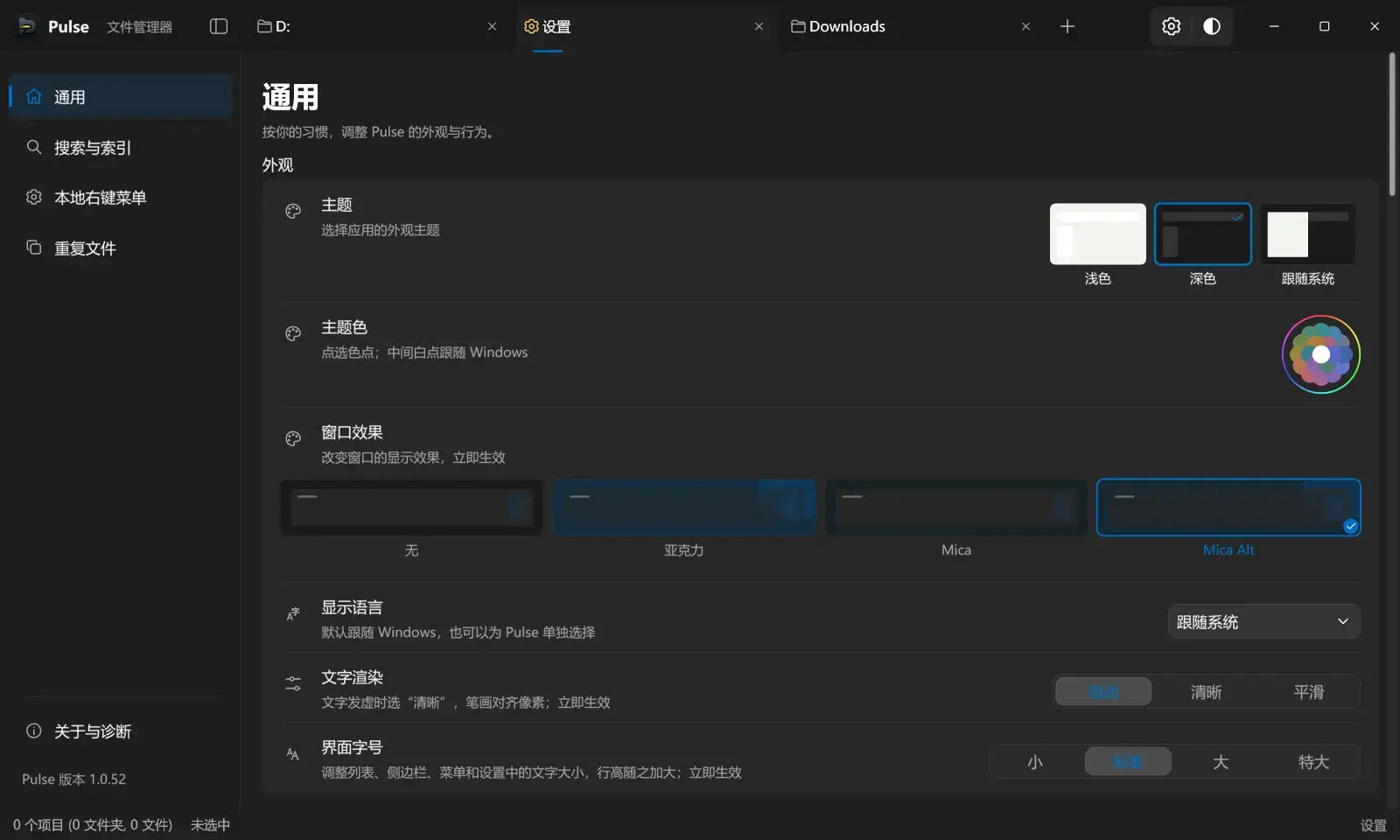Choose the 无 window effect
The height and width of the screenshot is (840, 1400).
point(411,507)
